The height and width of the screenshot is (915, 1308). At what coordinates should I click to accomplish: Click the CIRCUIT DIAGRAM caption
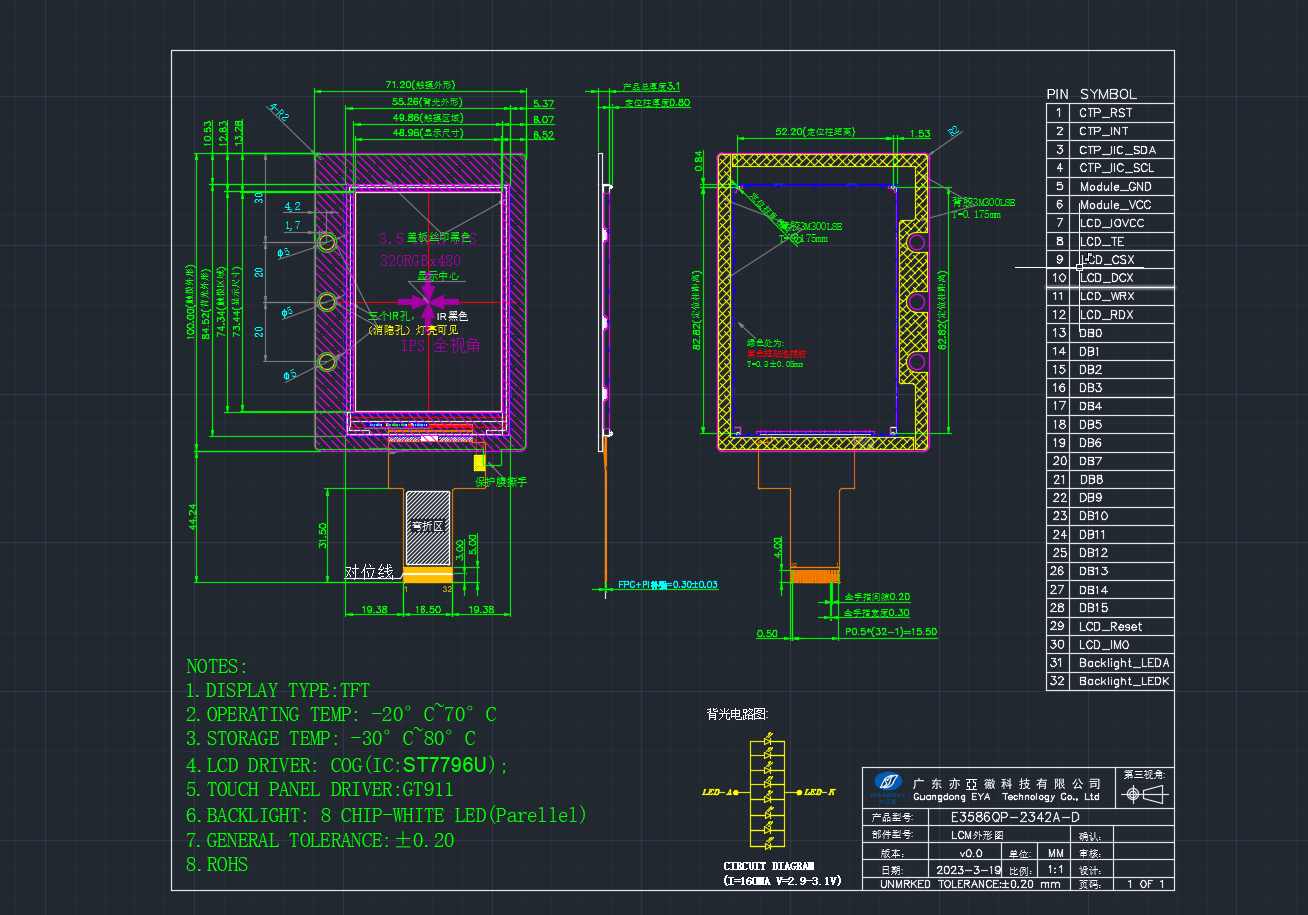coord(769,866)
